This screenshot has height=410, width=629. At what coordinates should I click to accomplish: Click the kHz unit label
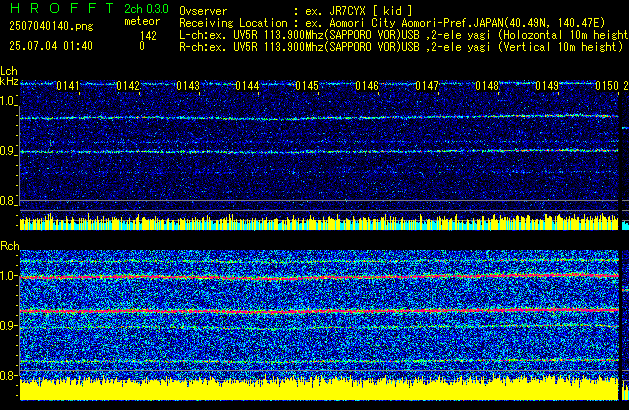[9, 81]
